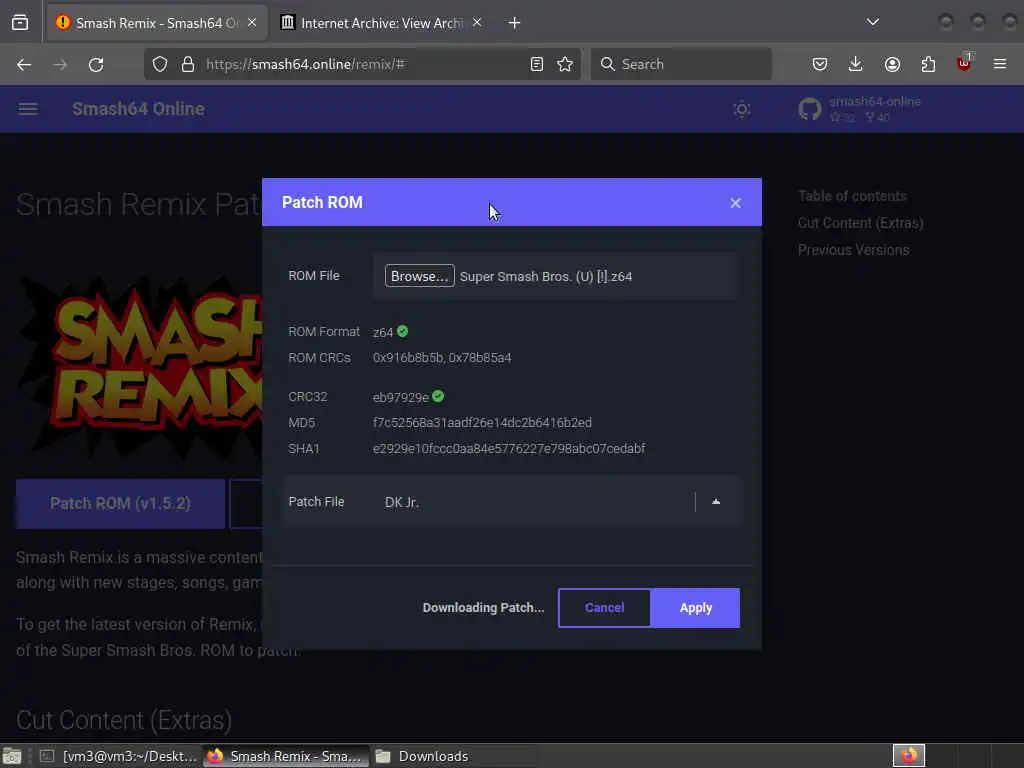The width and height of the screenshot is (1024, 768).
Task: Open the extensions puzzle icon
Action: [x=928, y=64]
